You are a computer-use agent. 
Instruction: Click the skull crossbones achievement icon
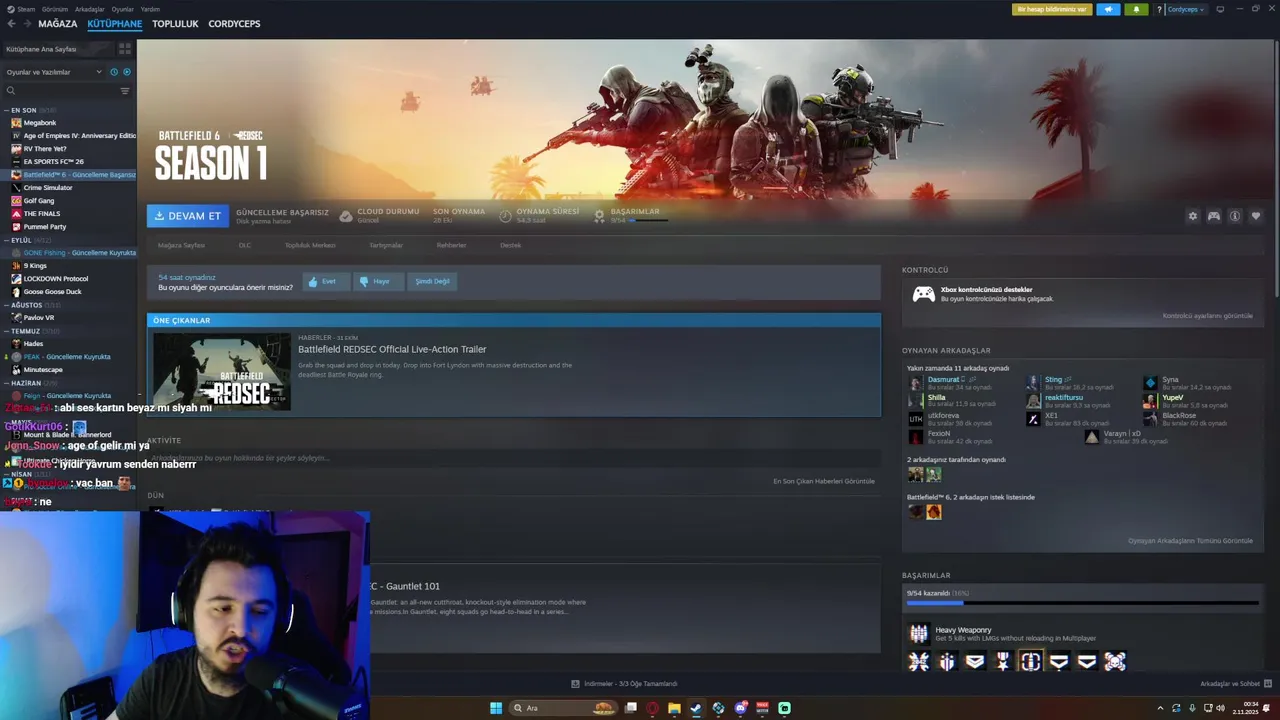(1115, 661)
